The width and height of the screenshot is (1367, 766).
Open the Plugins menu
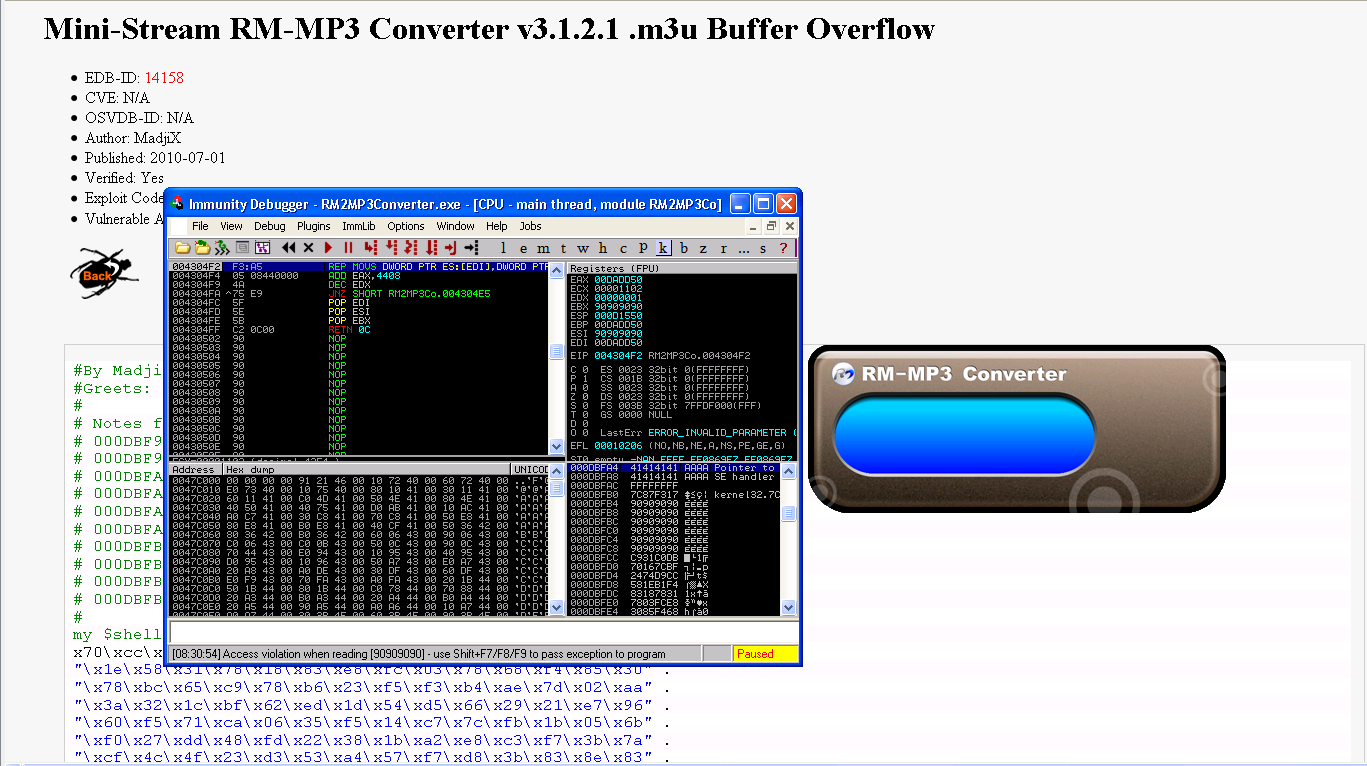[x=314, y=226]
